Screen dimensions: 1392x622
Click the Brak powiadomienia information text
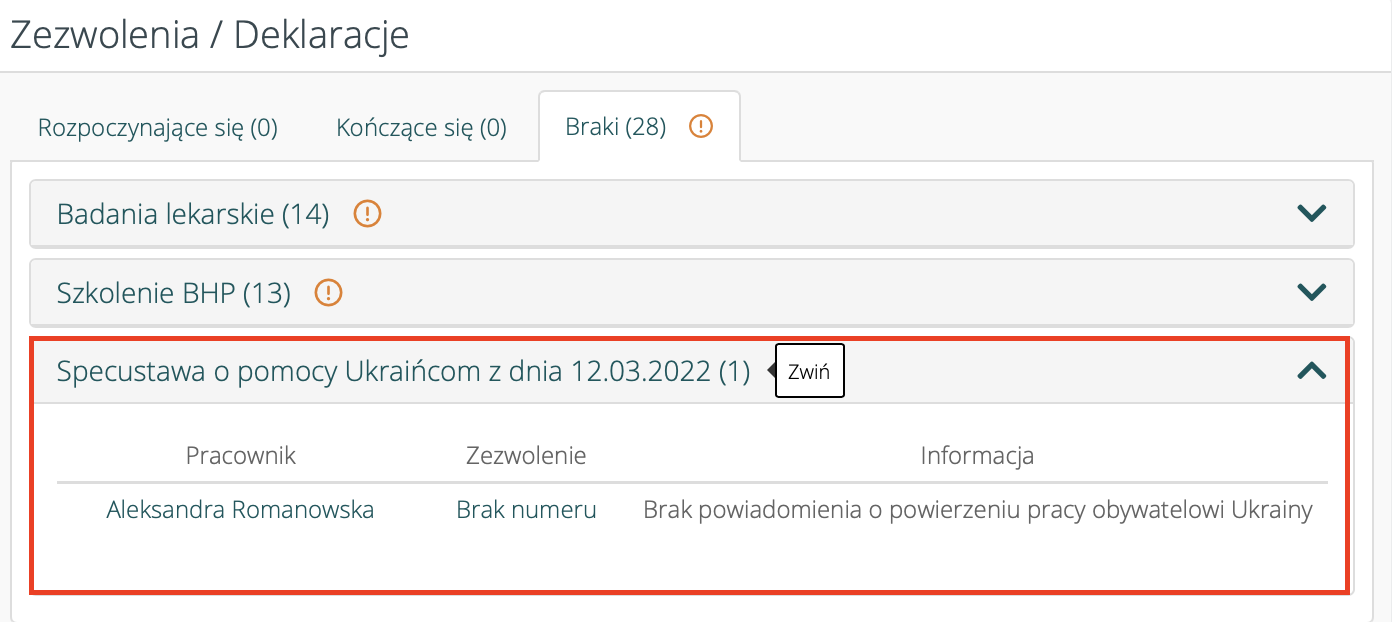tap(977, 510)
